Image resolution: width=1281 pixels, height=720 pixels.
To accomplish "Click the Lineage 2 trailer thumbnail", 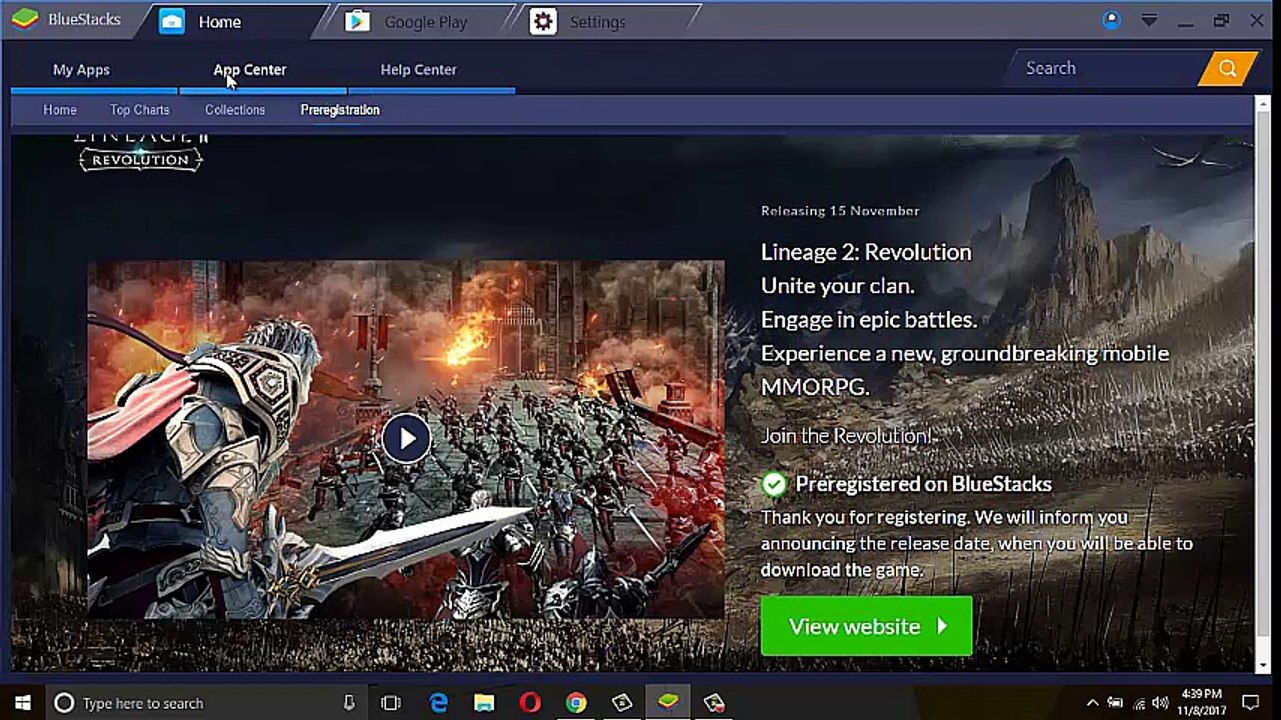I will 406,439.
